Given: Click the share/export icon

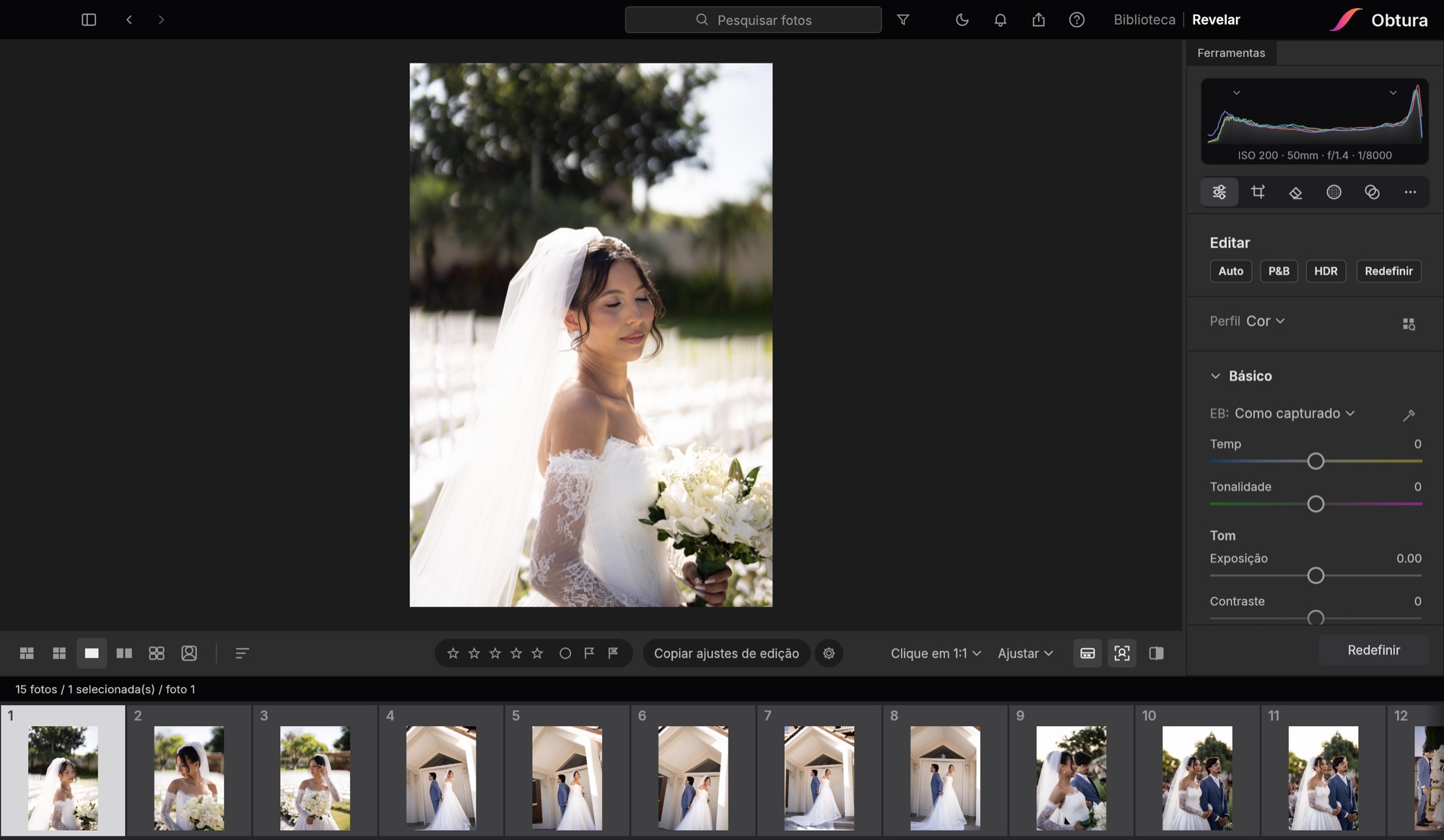Looking at the screenshot, I should 1038,19.
